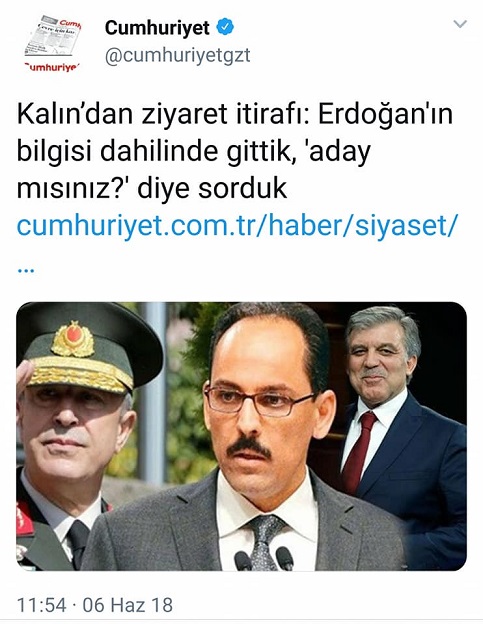Click the 11:54 timestamp
Screen dimensions: 483x624
coord(41,605)
